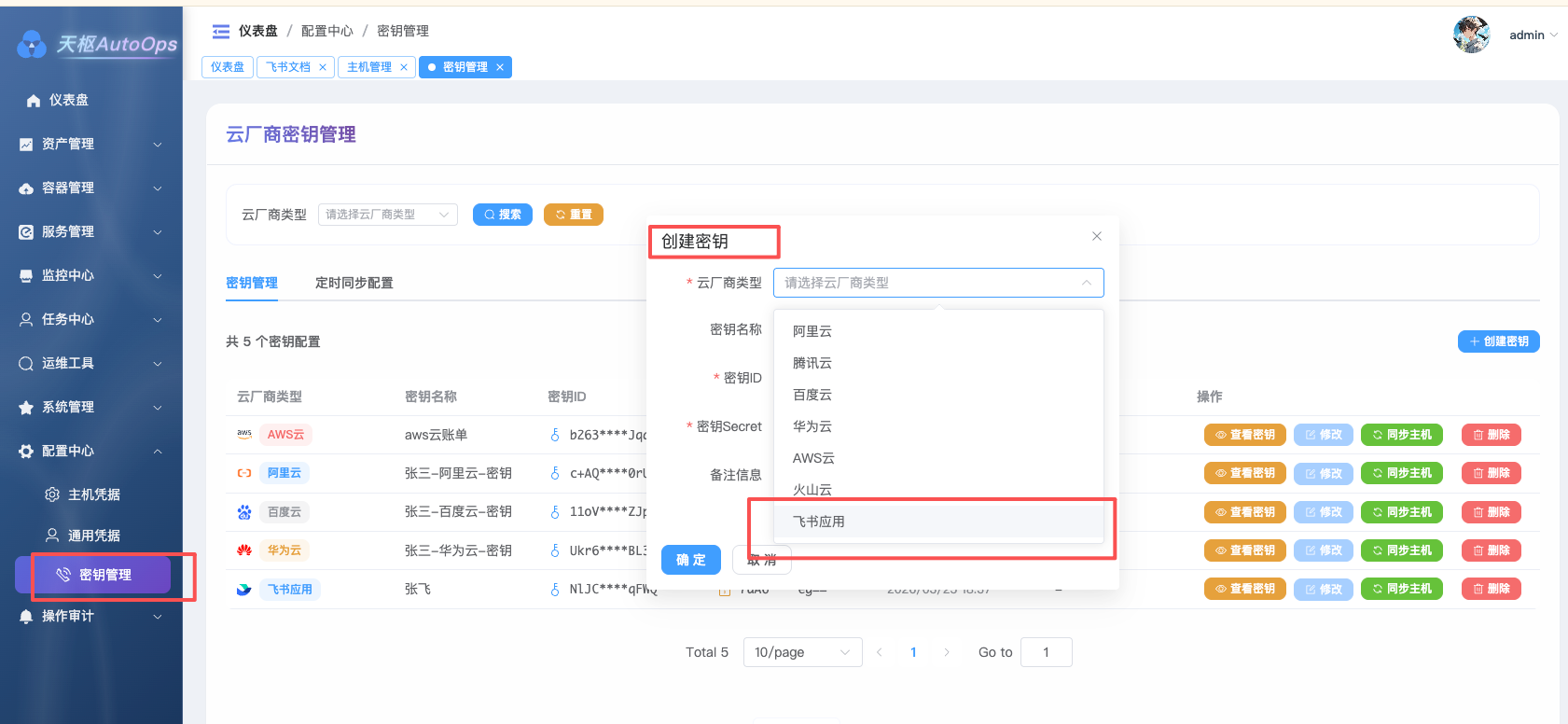Choose 腾讯云 from dropdown list
This screenshot has width=1568, height=724.
(x=938, y=363)
